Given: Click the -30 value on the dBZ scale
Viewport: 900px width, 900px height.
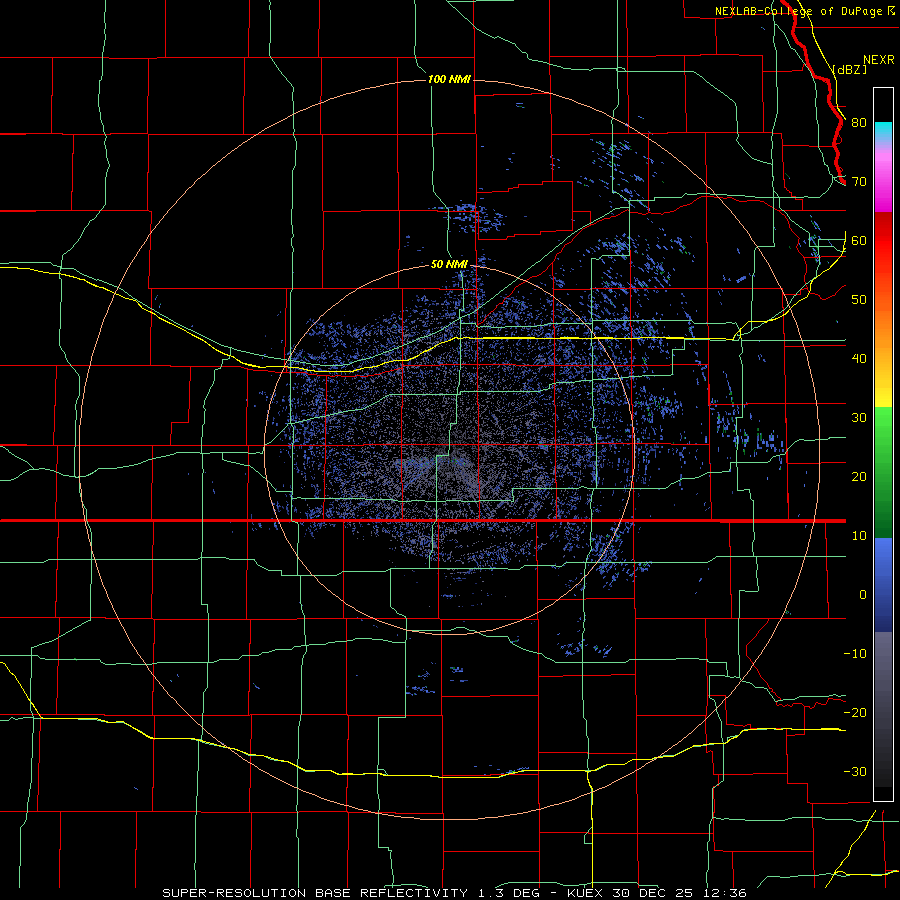Looking at the screenshot, I should (855, 771).
